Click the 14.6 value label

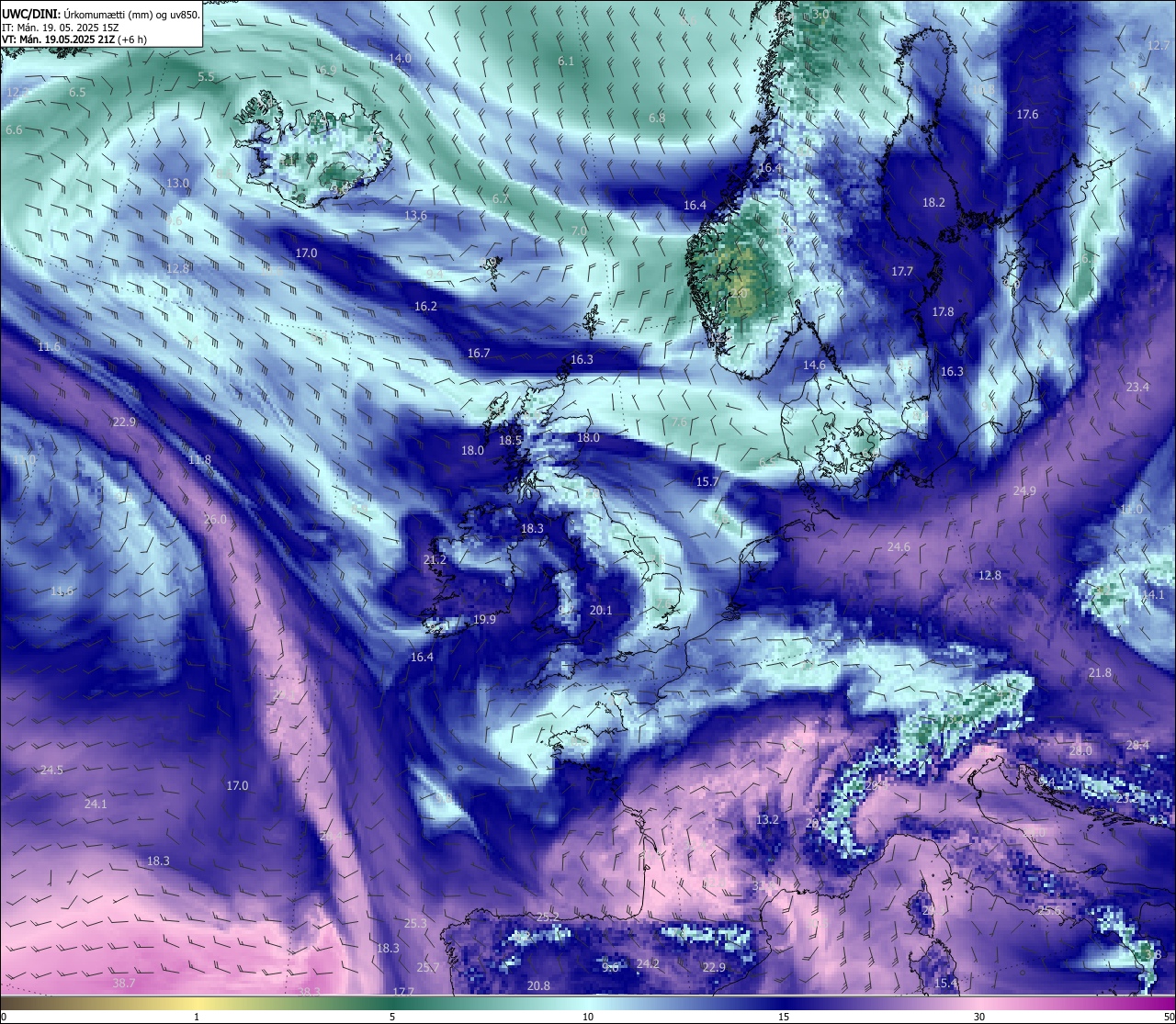(x=814, y=365)
